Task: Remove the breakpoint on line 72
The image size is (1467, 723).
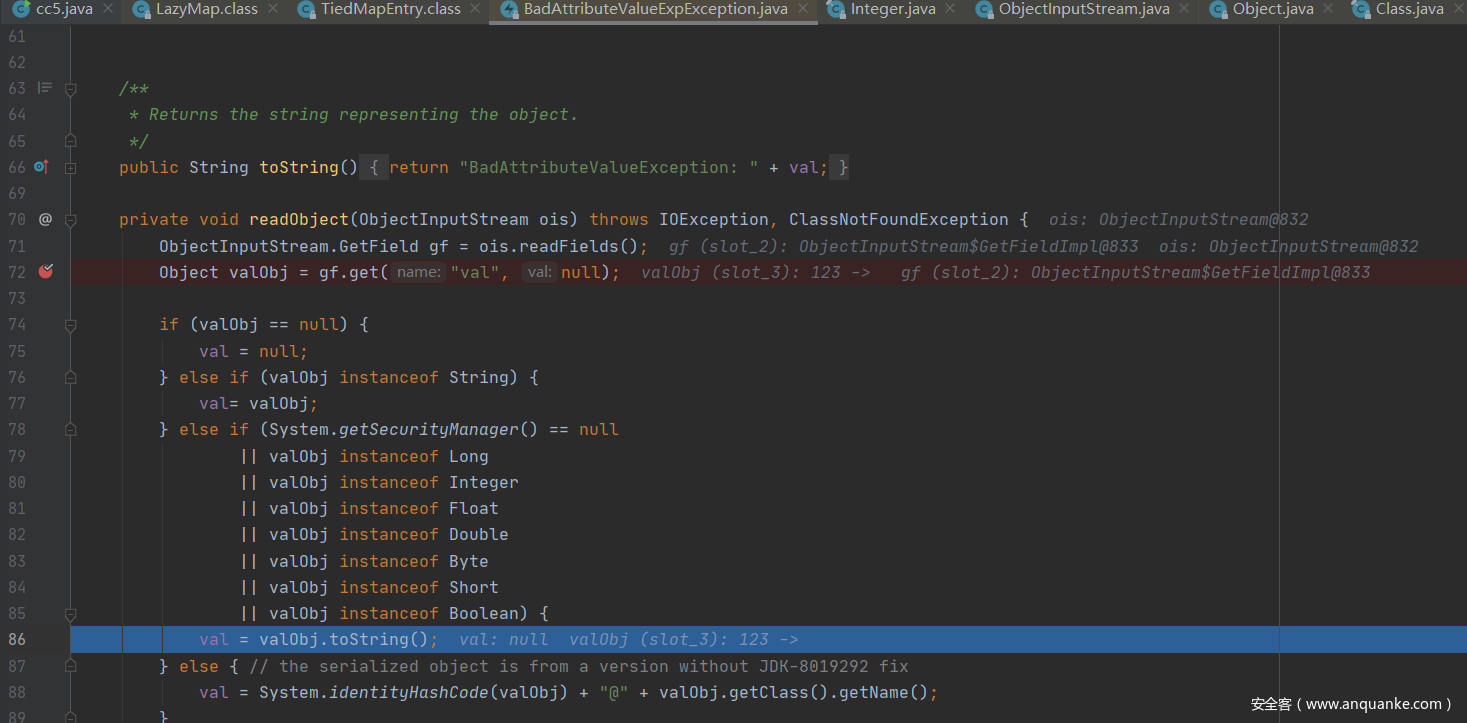Action: pyautogui.click(x=45, y=271)
